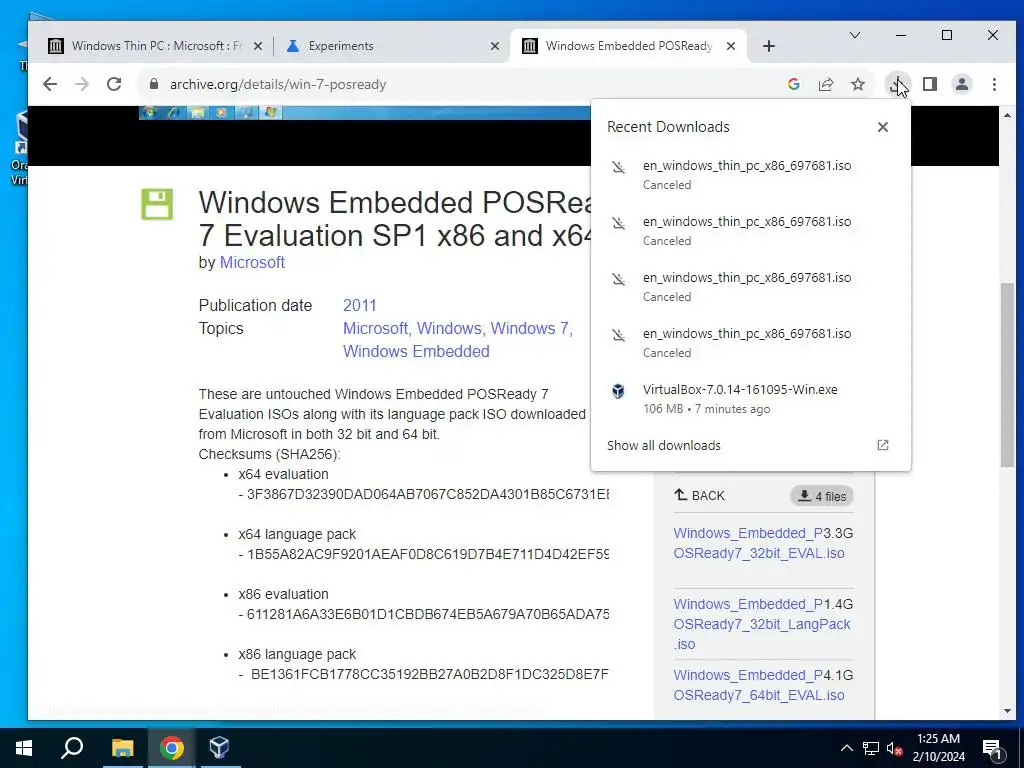Click the padlock site info icon
This screenshot has width=1024, height=768.
click(x=154, y=84)
